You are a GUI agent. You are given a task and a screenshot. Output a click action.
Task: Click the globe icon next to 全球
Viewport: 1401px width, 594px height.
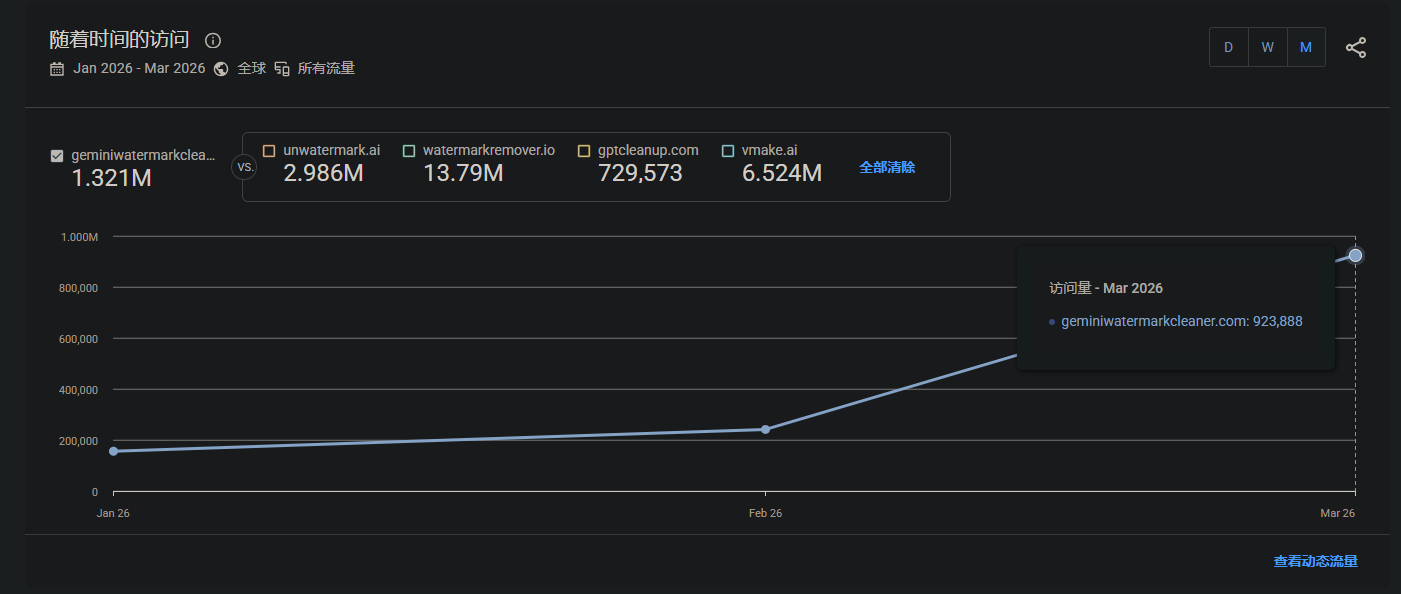[221, 69]
